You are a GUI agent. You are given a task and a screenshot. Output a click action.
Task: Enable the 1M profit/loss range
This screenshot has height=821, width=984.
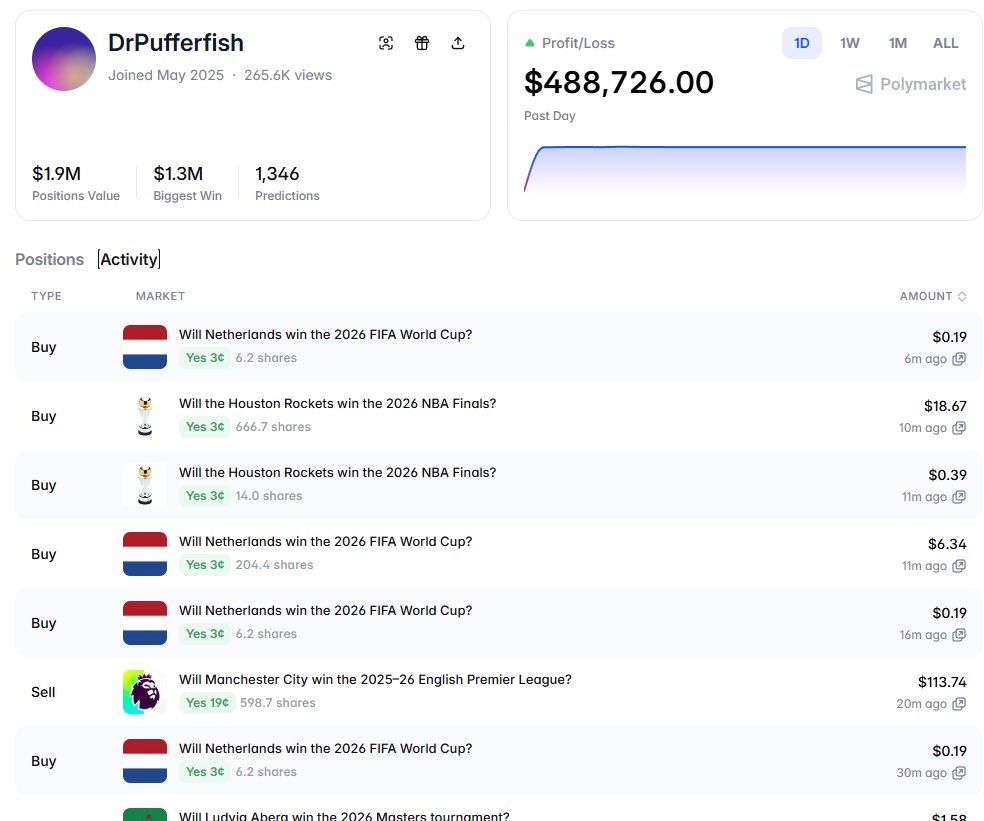(896, 43)
